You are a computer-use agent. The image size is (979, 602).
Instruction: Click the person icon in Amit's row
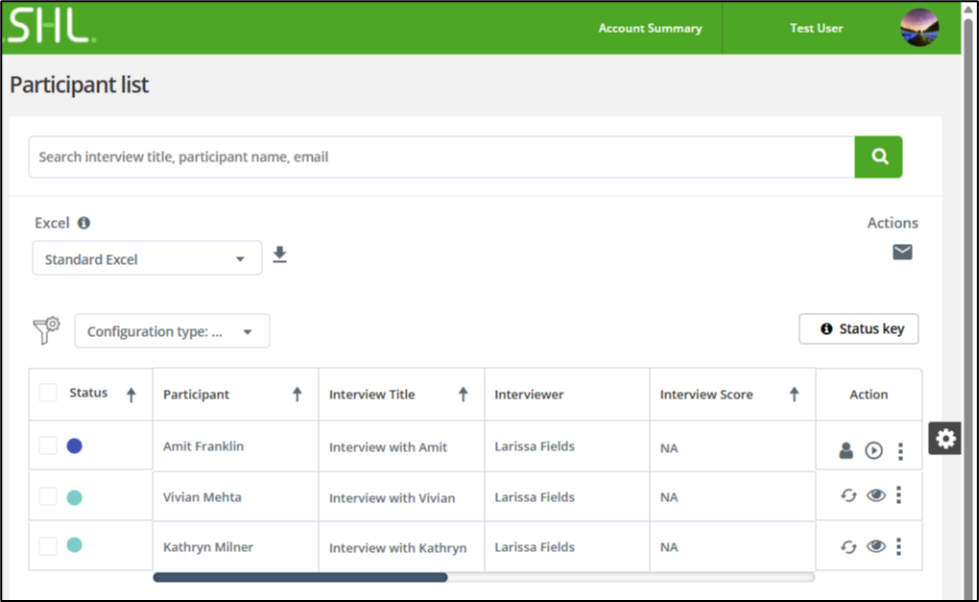(846, 451)
